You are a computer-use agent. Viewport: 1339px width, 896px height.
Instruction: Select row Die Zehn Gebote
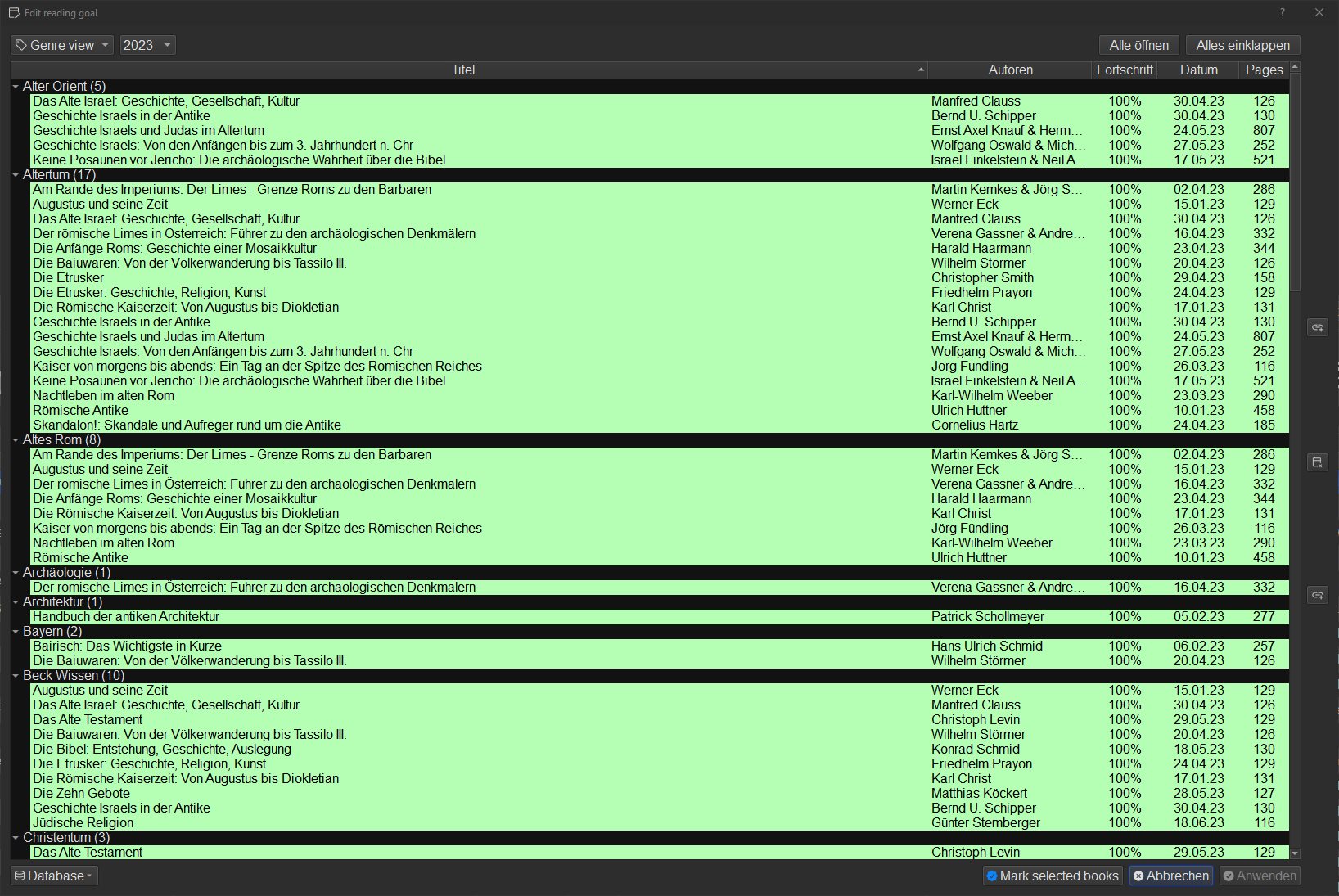pos(660,793)
